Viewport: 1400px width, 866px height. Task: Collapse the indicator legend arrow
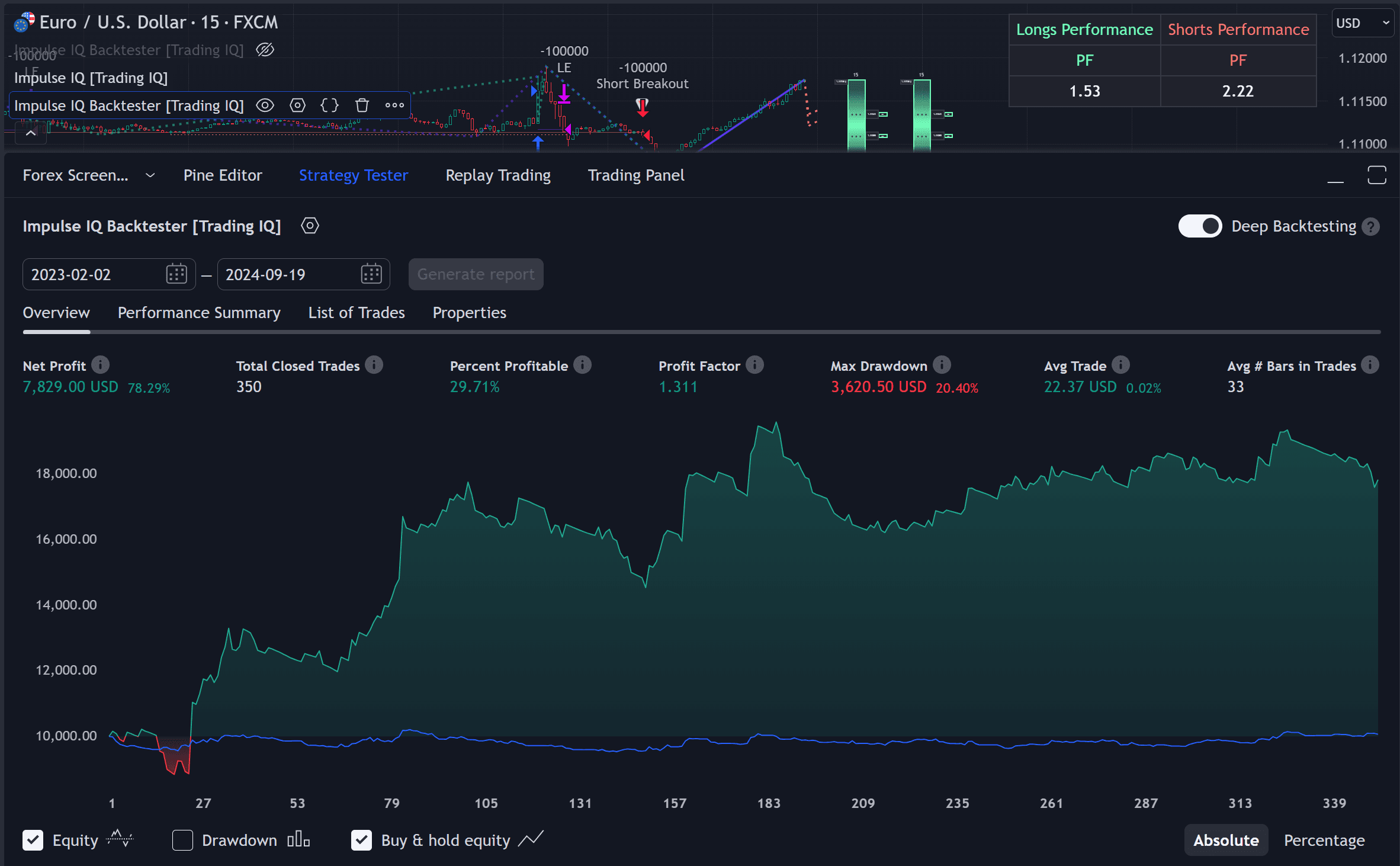(x=31, y=133)
